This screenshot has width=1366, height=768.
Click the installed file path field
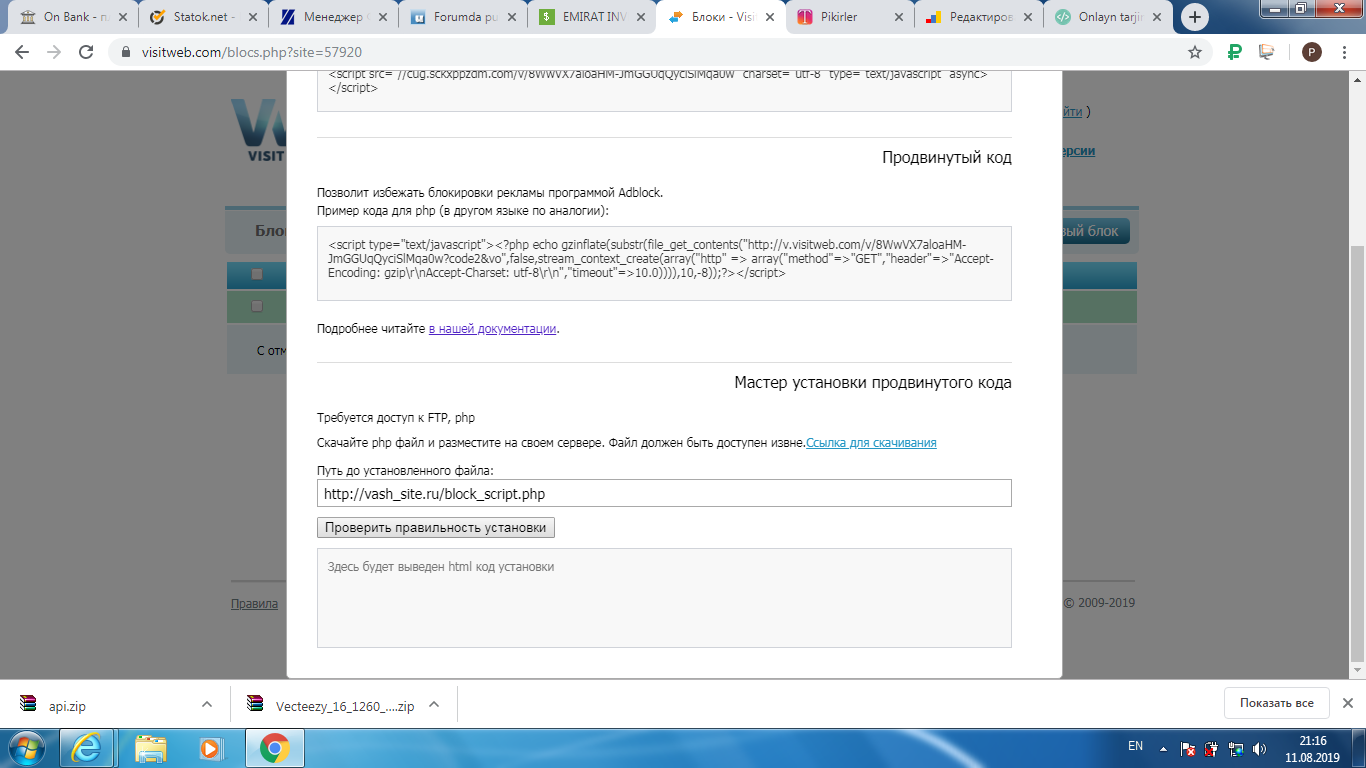coord(663,493)
